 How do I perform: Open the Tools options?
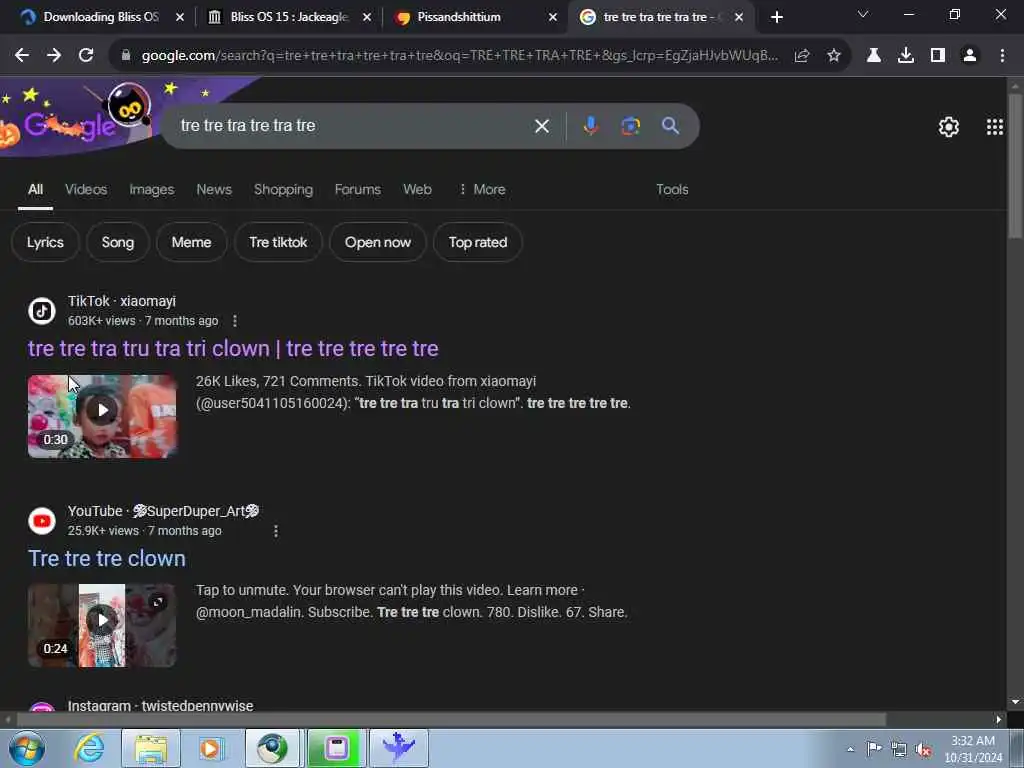(672, 189)
